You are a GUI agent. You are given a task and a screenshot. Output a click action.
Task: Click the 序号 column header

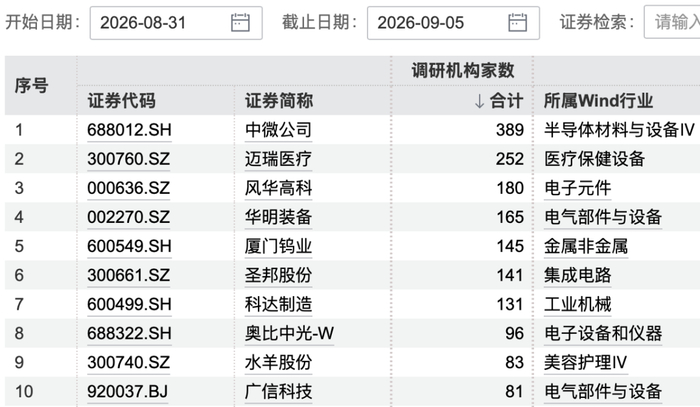point(31,85)
